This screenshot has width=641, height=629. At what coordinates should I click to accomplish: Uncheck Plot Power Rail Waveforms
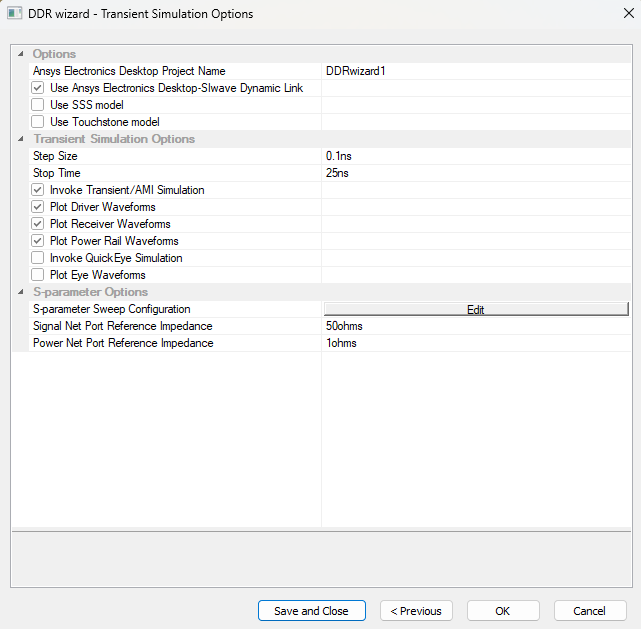point(38,241)
